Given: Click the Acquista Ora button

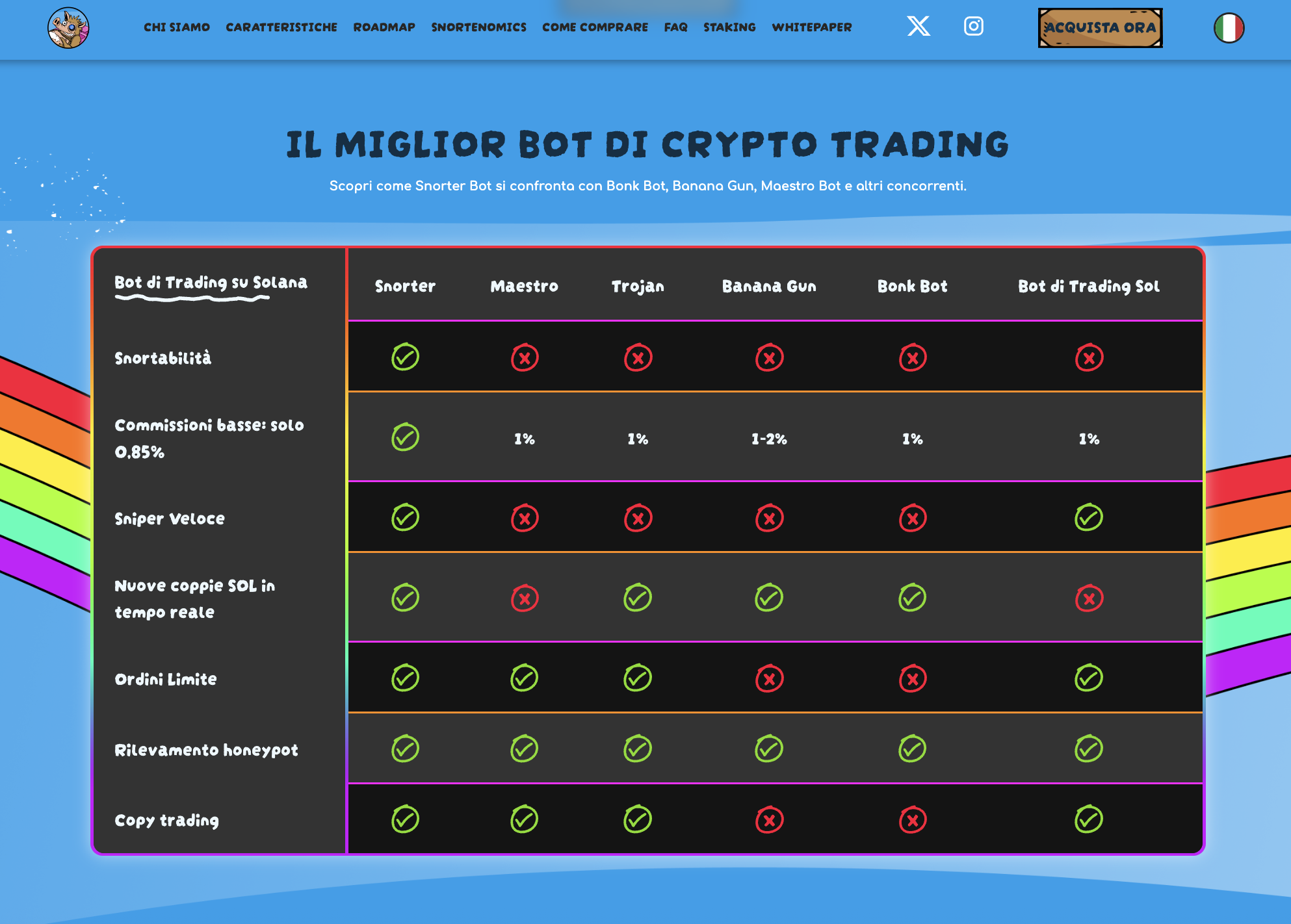Looking at the screenshot, I should point(1100,28).
